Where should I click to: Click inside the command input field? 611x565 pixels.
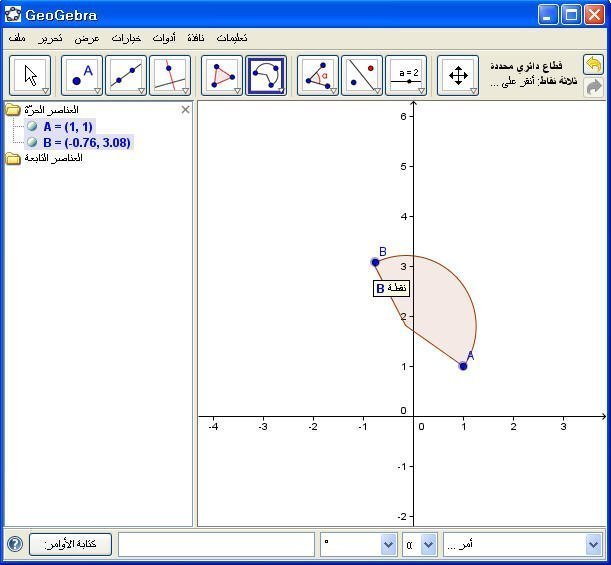coord(216,545)
